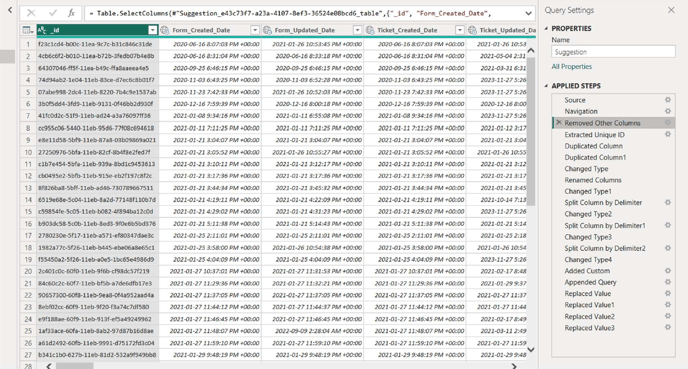The height and width of the screenshot is (369, 688).
Task: Open Form_Created_Date filter dropdown
Action: 254,30
